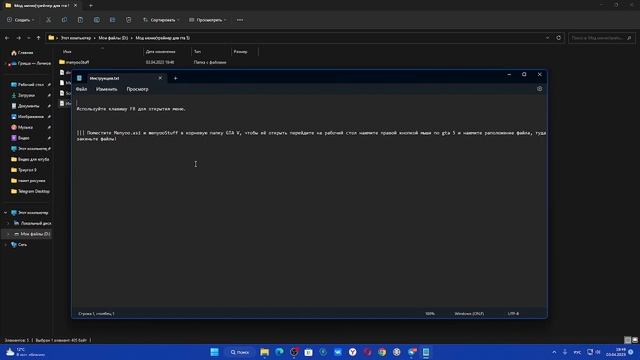Click the Share icon in Explorer toolbar
Viewport: 640px width, 360px height.
(x=113, y=20)
